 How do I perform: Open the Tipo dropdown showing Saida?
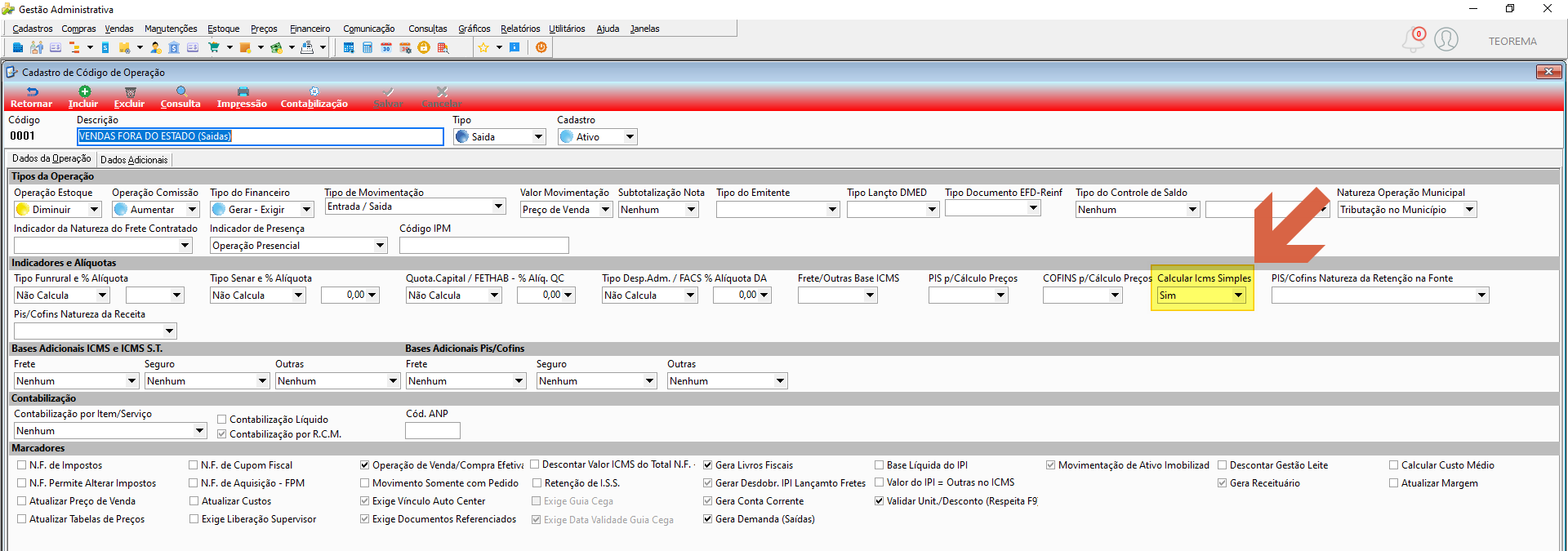[x=500, y=137]
